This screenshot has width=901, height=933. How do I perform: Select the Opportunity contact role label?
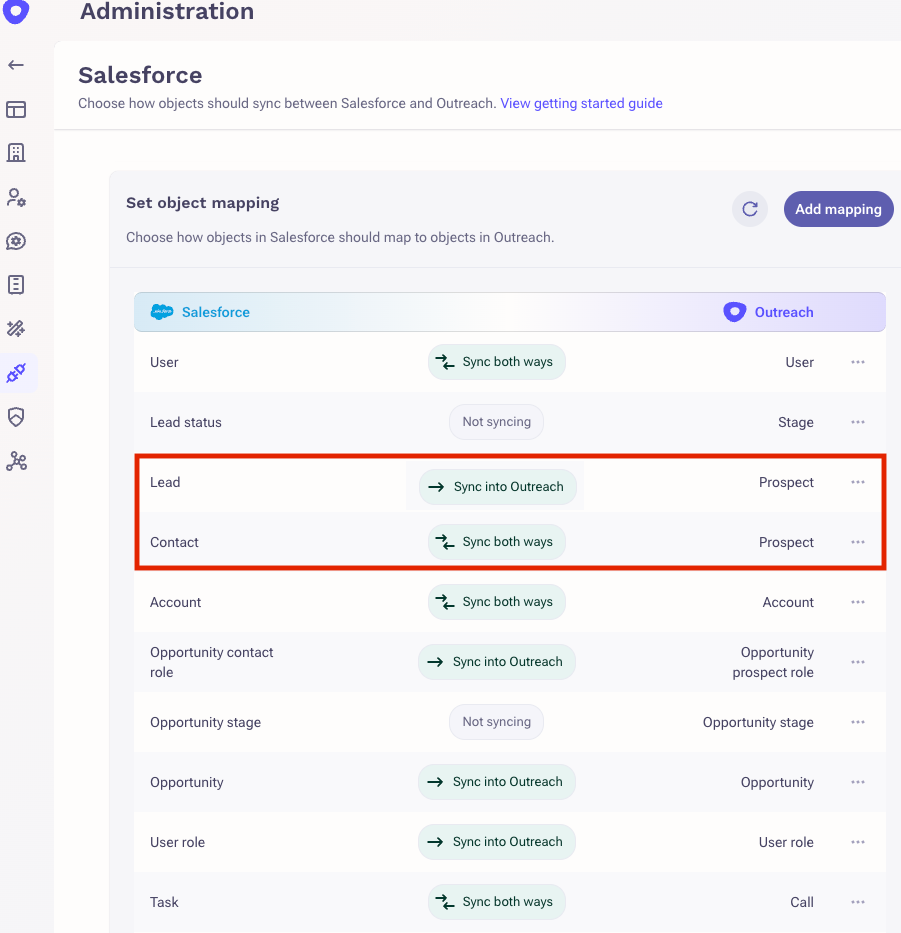tap(211, 662)
